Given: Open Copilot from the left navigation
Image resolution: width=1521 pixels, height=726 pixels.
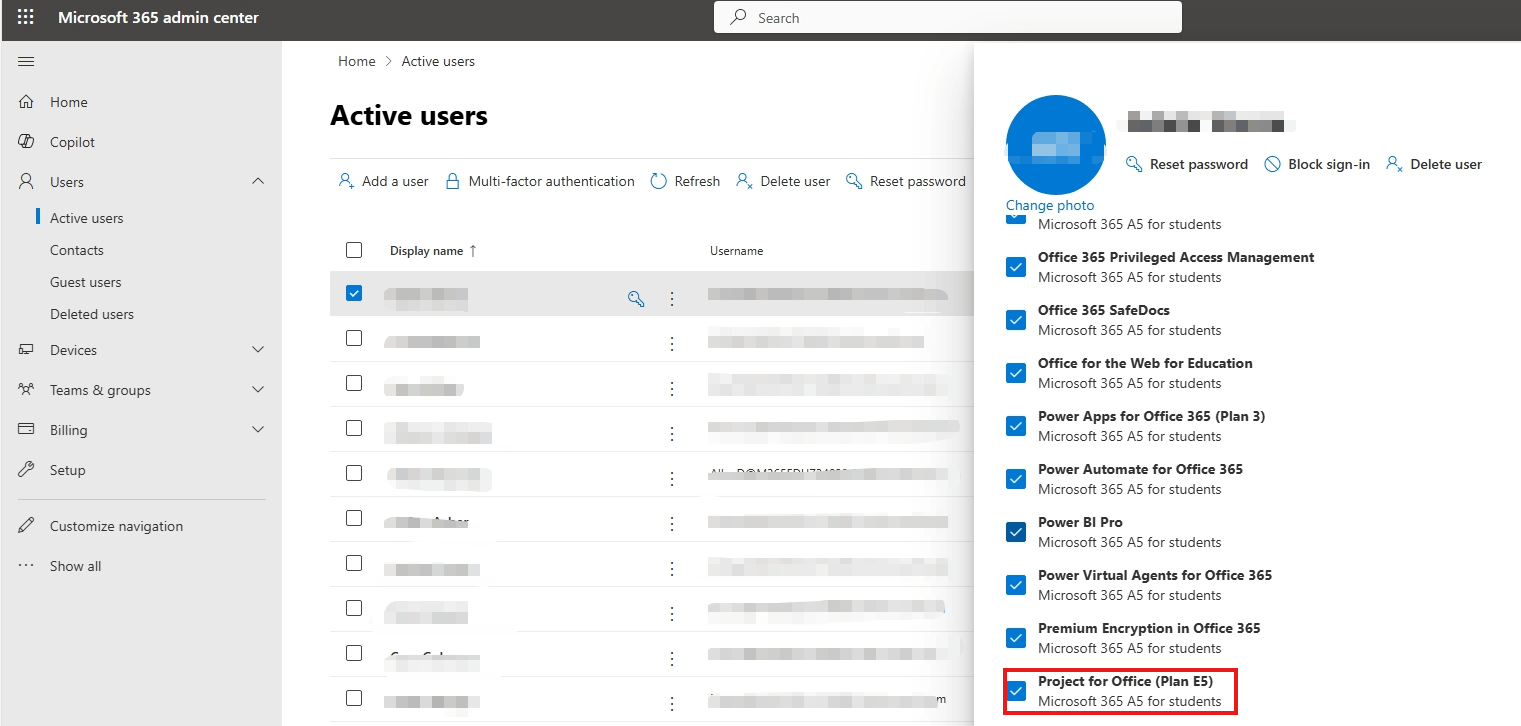Looking at the screenshot, I should tap(72, 142).
